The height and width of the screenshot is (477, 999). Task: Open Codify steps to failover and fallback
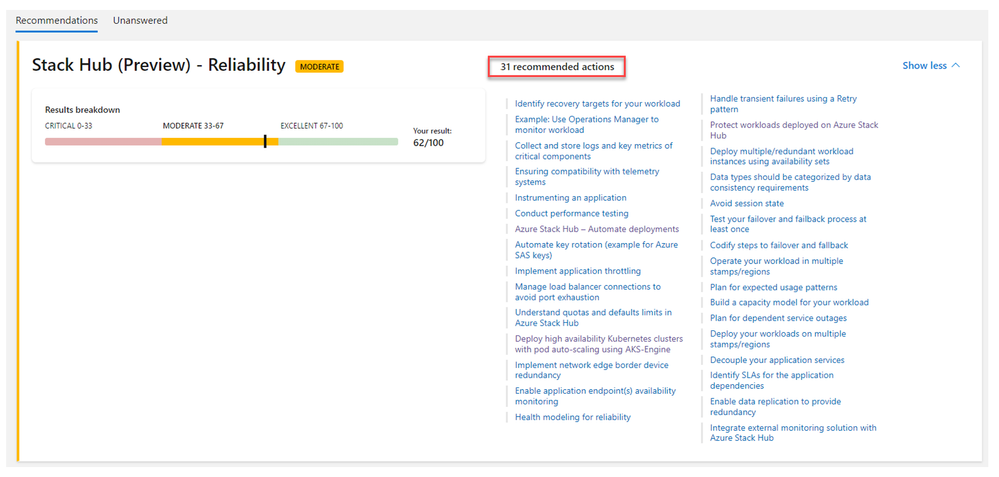[779, 245]
